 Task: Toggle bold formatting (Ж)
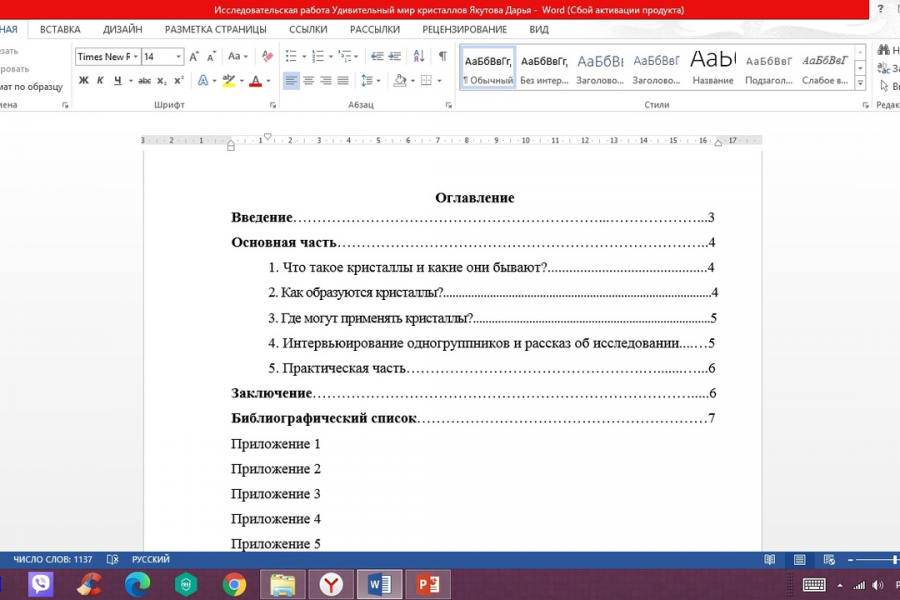point(84,80)
